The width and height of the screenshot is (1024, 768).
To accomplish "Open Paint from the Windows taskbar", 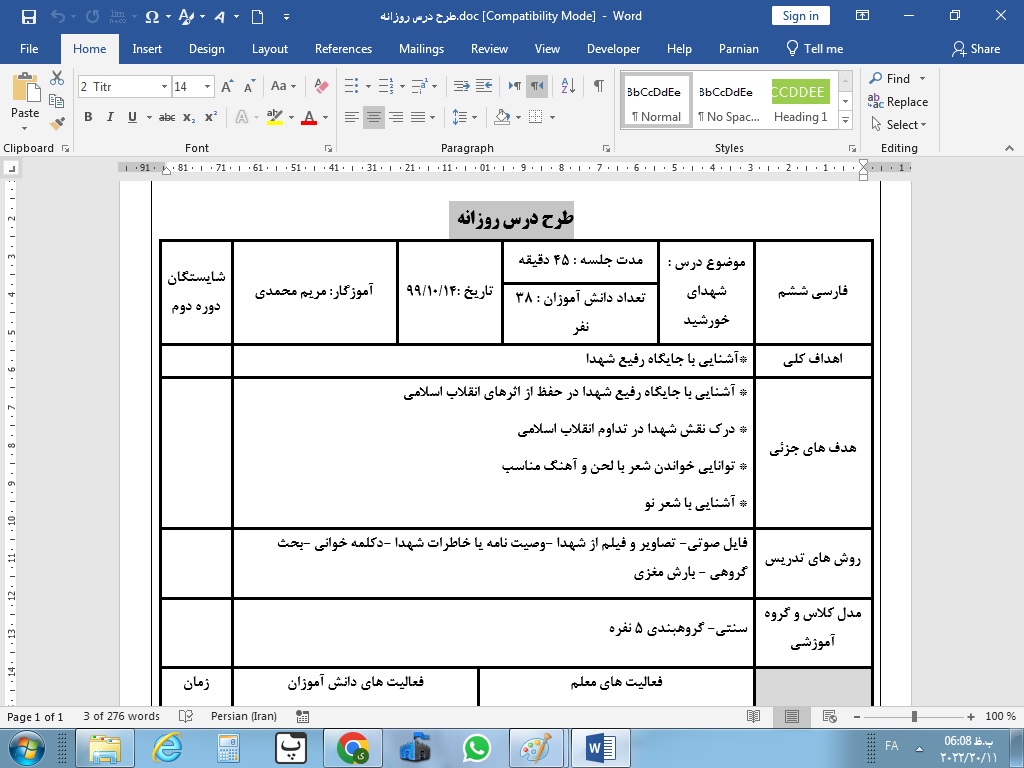I will [x=536, y=748].
